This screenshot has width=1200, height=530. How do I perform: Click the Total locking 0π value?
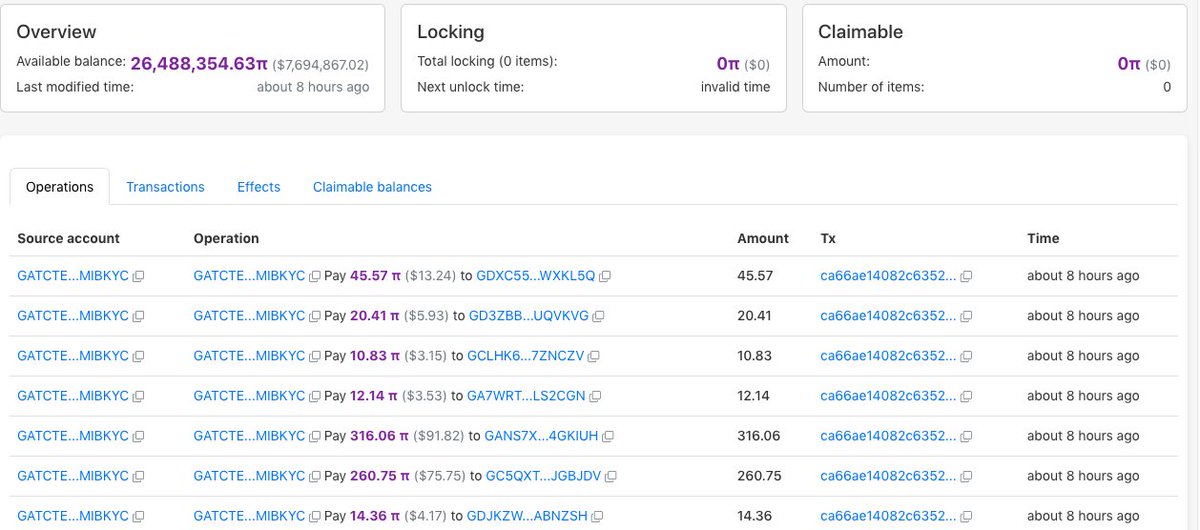tap(728, 63)
